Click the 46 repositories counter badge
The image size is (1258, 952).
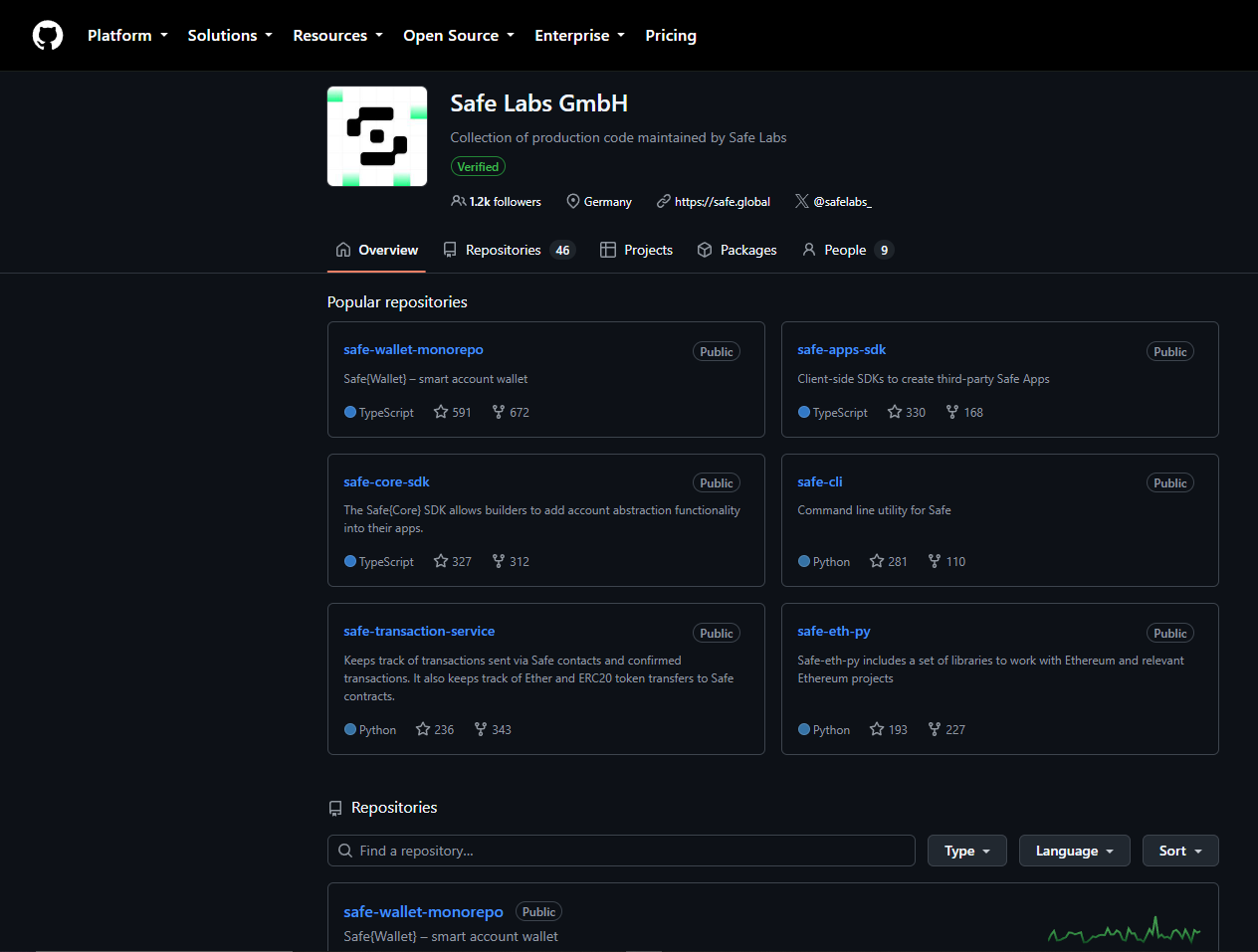pos(562,250)
